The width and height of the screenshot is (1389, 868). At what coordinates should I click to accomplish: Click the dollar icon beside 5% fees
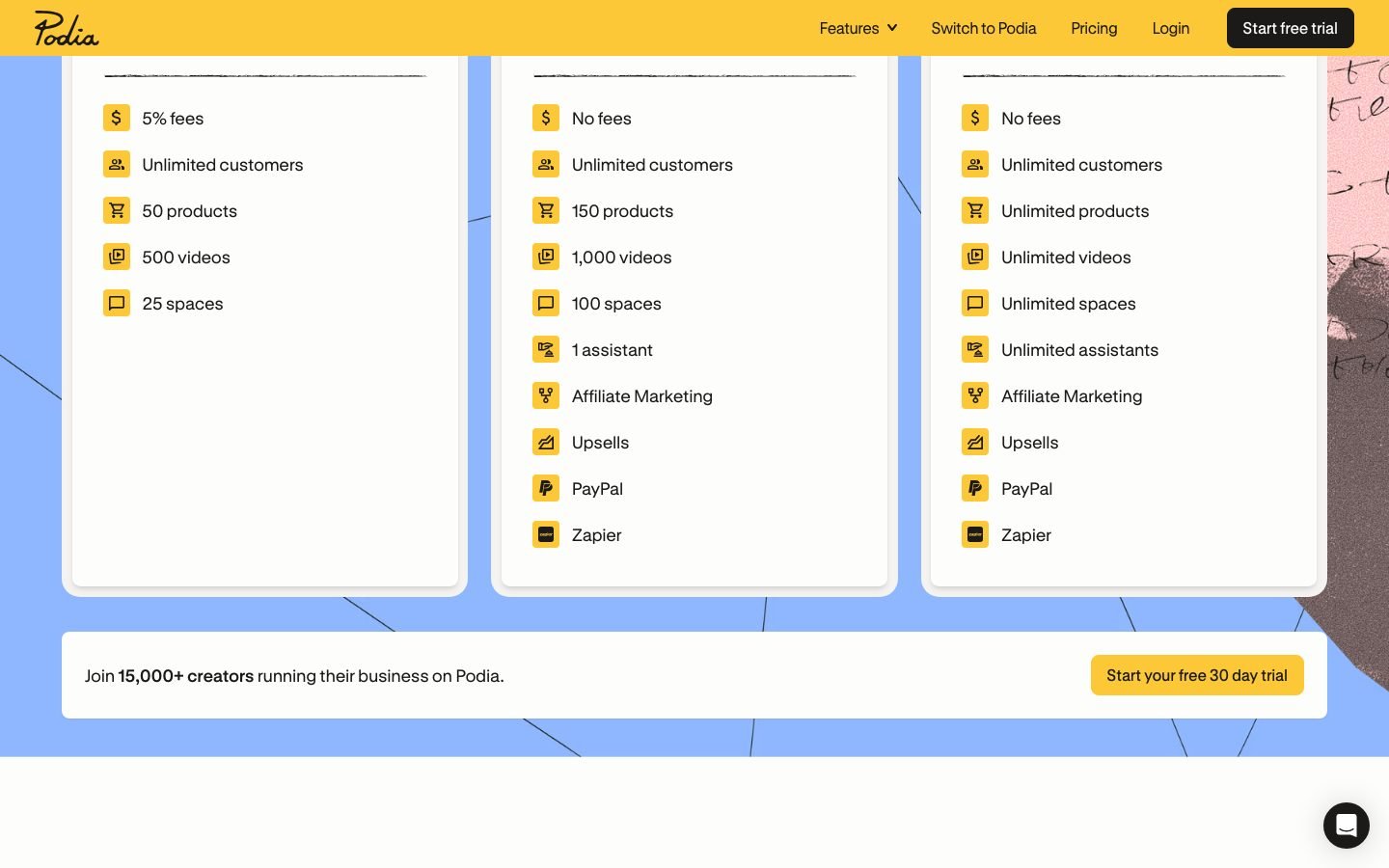click(117, 118)
